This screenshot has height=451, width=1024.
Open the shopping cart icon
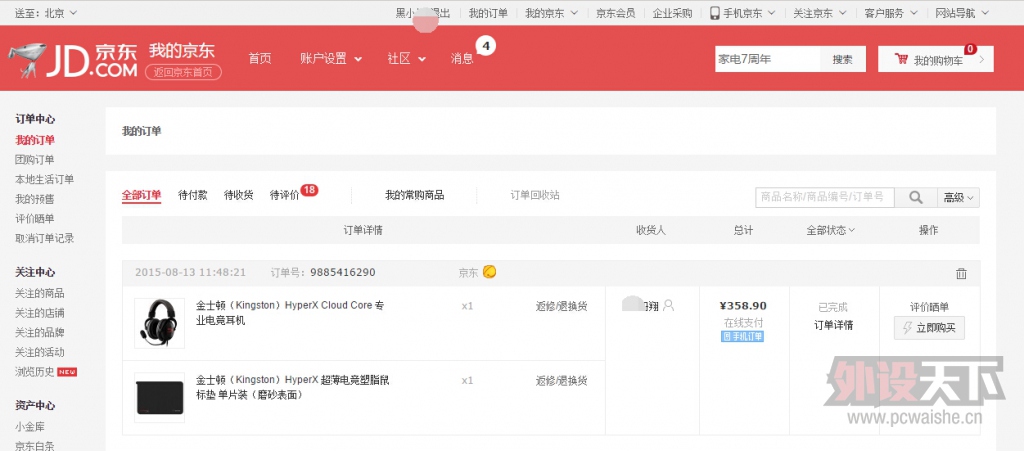[x=901, y=59]
